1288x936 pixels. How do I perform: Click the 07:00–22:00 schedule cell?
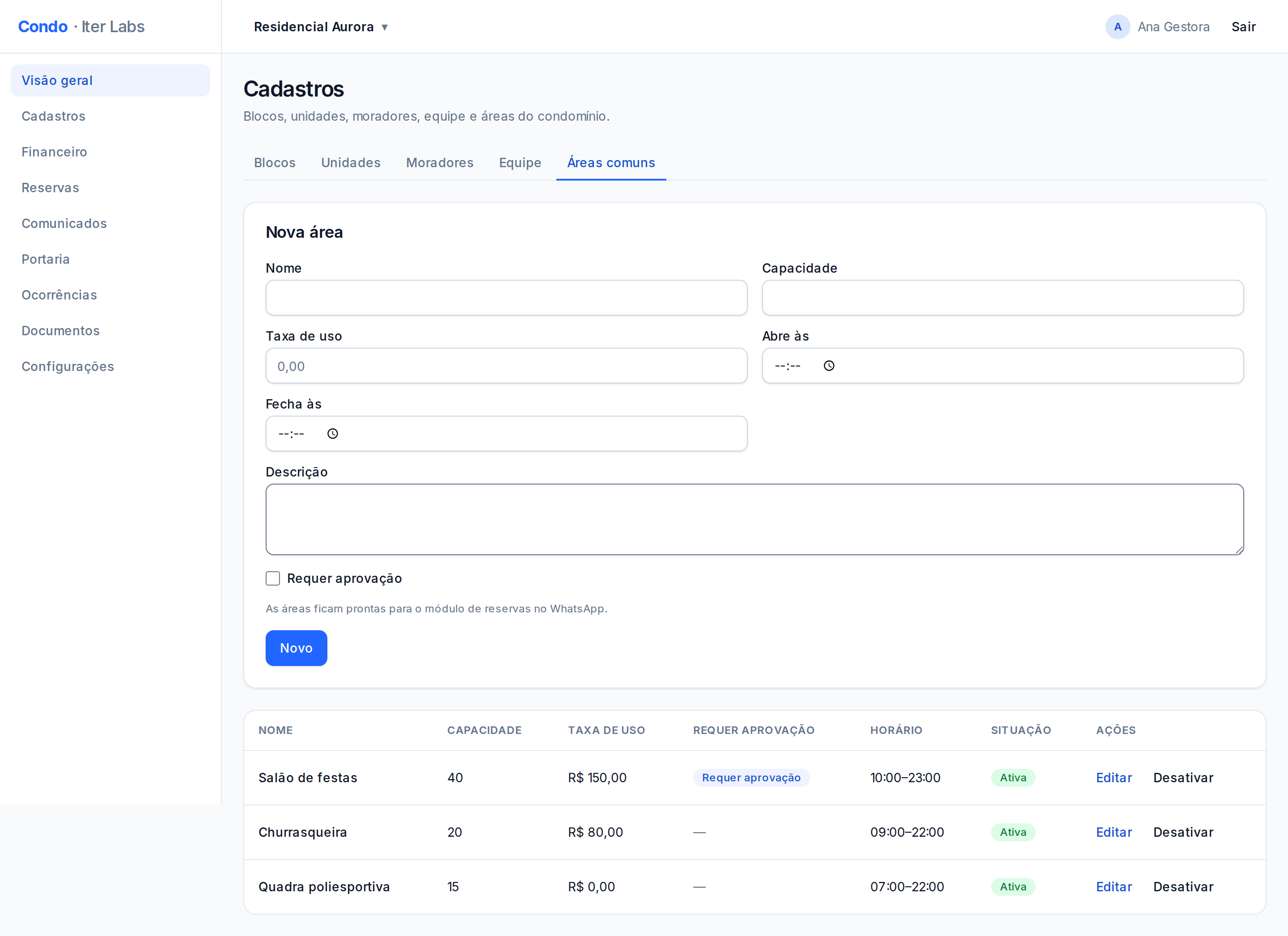[x=907, y=887]
